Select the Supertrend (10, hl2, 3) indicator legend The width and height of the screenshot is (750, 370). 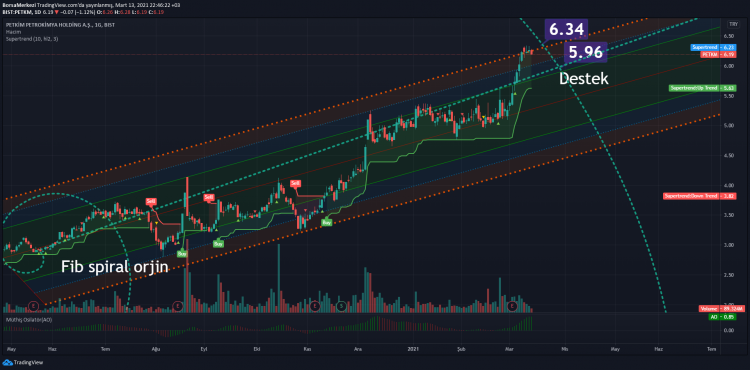[x=32, y=39]
